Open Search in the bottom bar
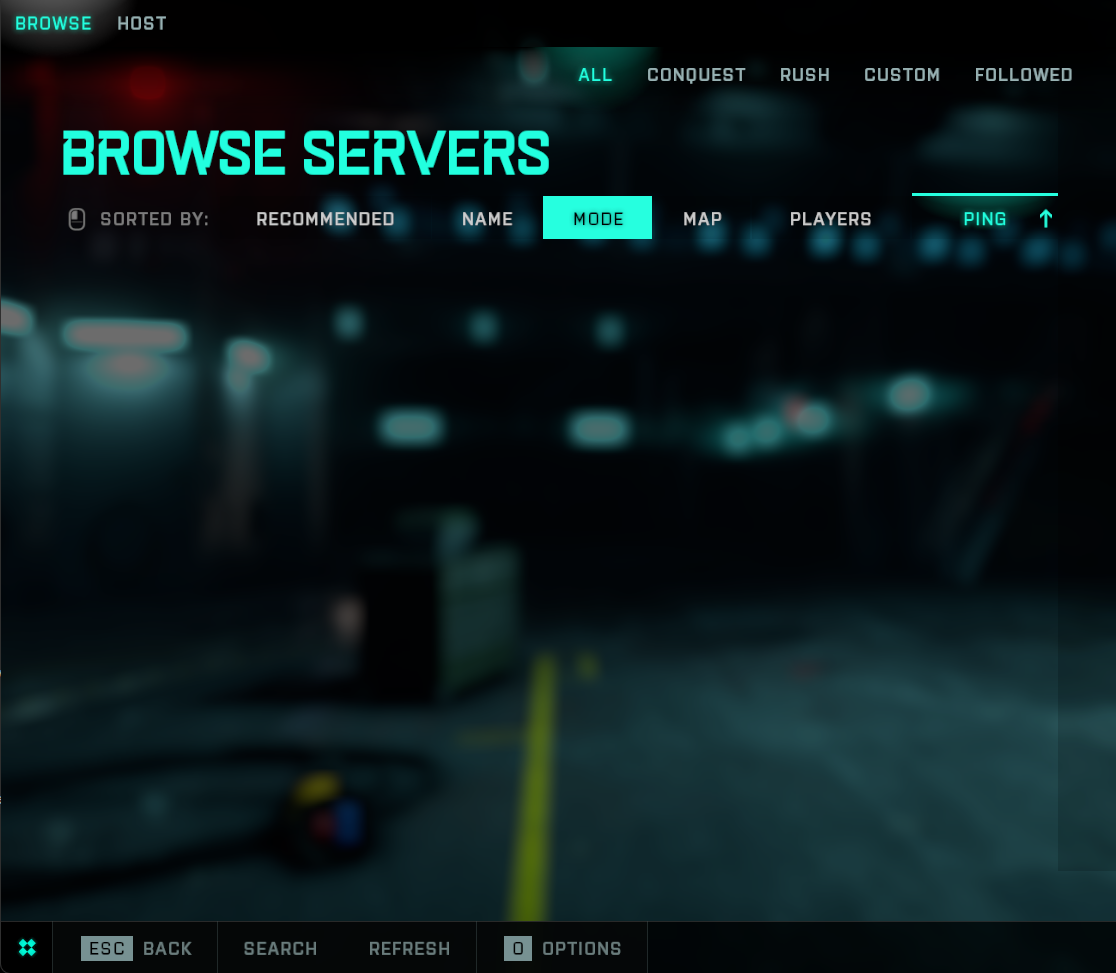This screenshot has height=973, width=1116. pyautogui.click(x=280, y=948)
